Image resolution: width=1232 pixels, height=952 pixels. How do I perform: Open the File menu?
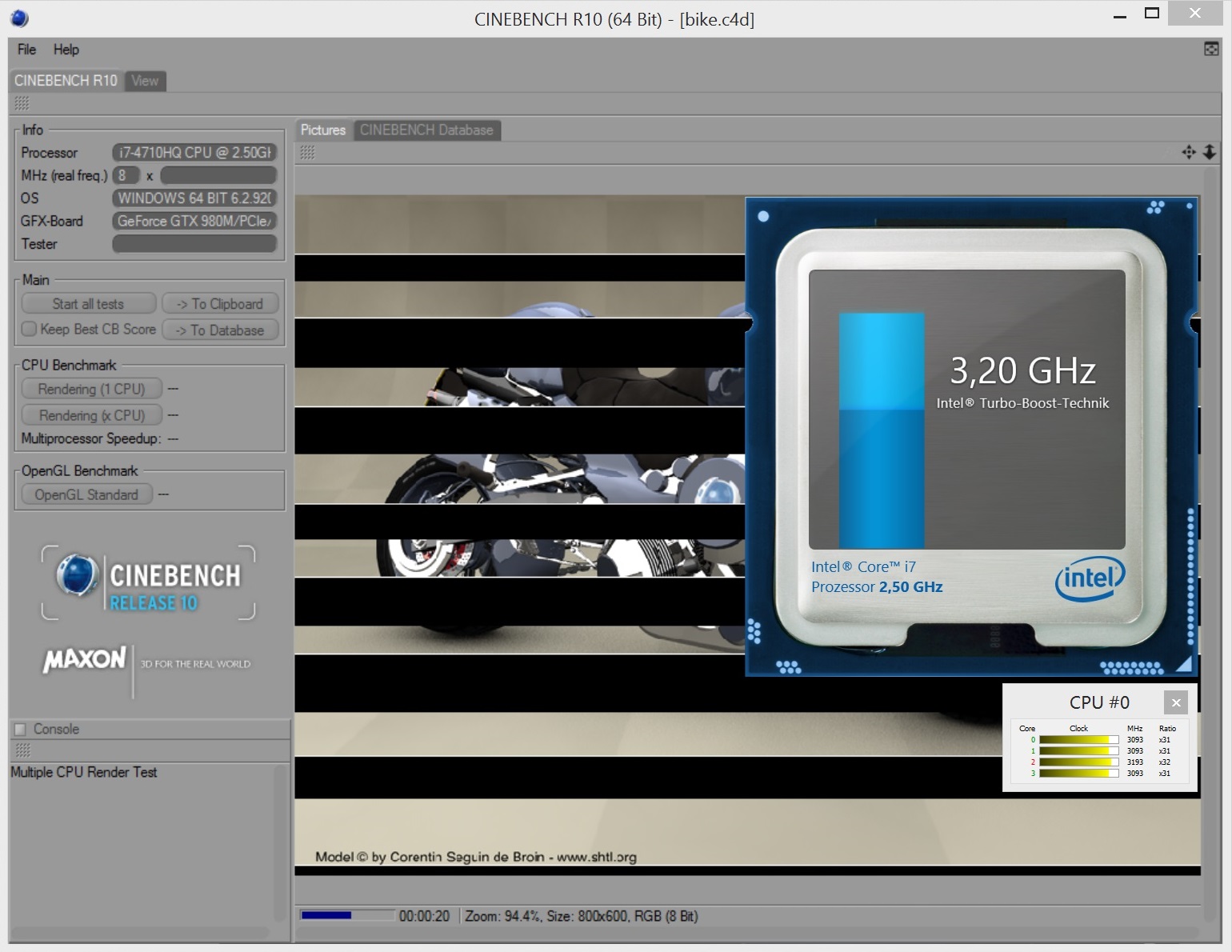click(27, 50)
